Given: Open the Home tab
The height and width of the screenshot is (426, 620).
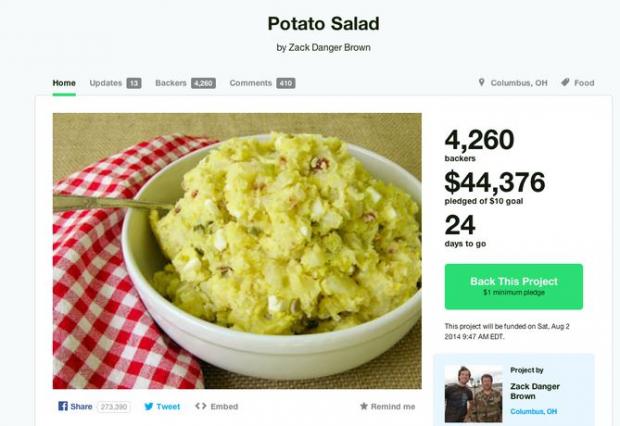Looking at the screenshot, I should click(64, 83).
